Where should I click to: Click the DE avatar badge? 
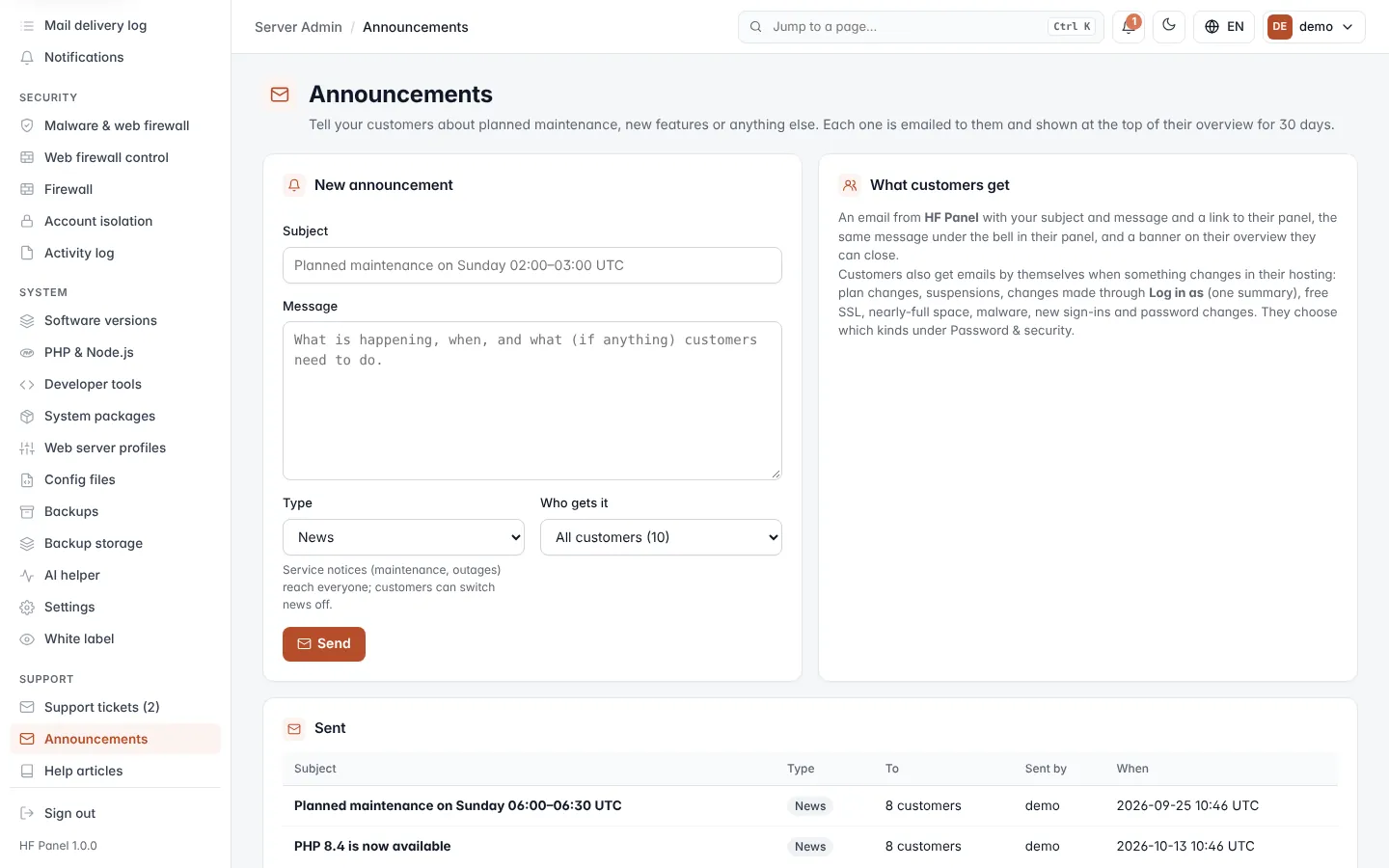pyautogui.click(x=1280, y=27)
